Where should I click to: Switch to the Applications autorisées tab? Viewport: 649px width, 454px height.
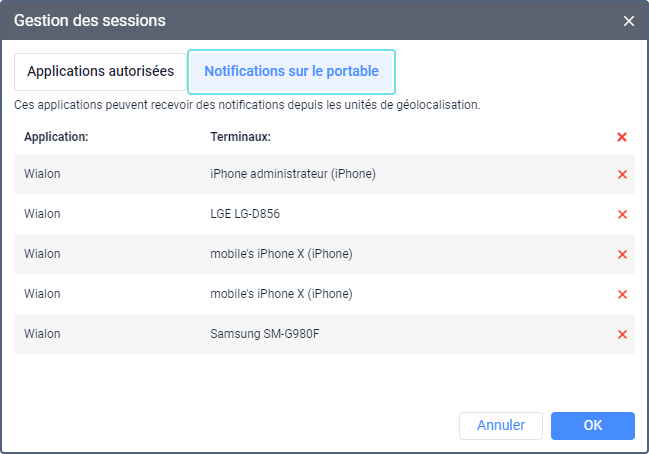point(100,72)
